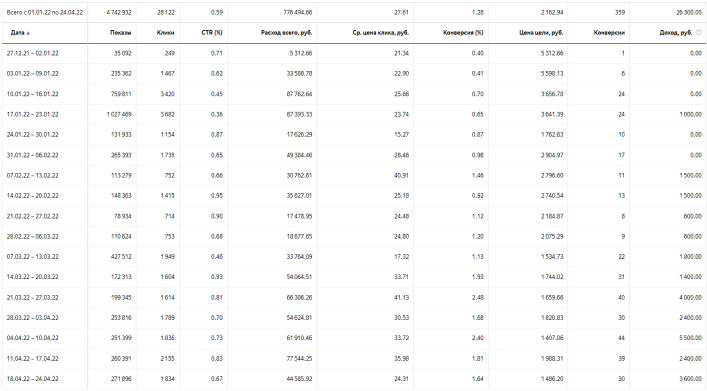Select the 18.04.22 – 24.04.22 date row
707x391 pixels.
pyautogui.click(x=354, y=379)
